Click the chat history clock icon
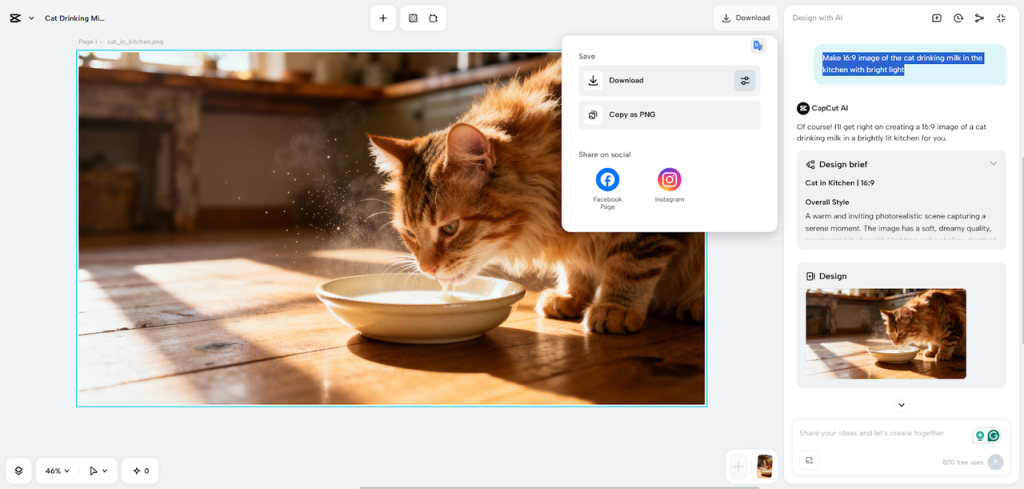Viewport: 1024px width, 489px height. pyautogui.click(x=958, y=18)
